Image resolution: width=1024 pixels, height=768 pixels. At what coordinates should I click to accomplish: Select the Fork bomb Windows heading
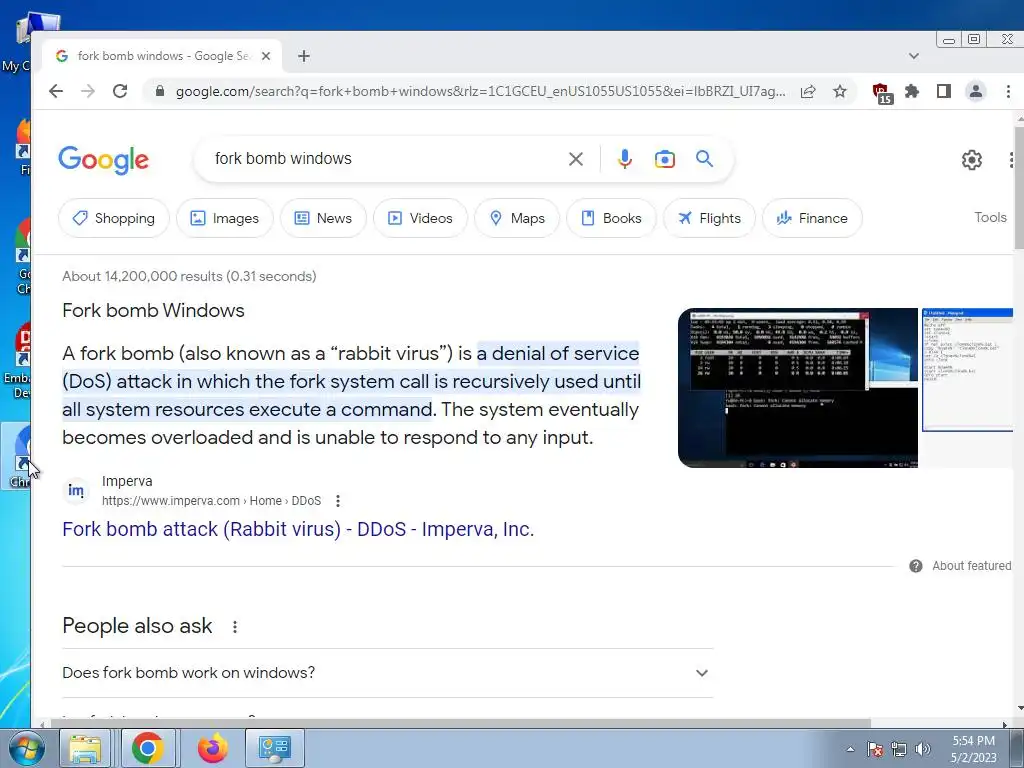[153, 310]
